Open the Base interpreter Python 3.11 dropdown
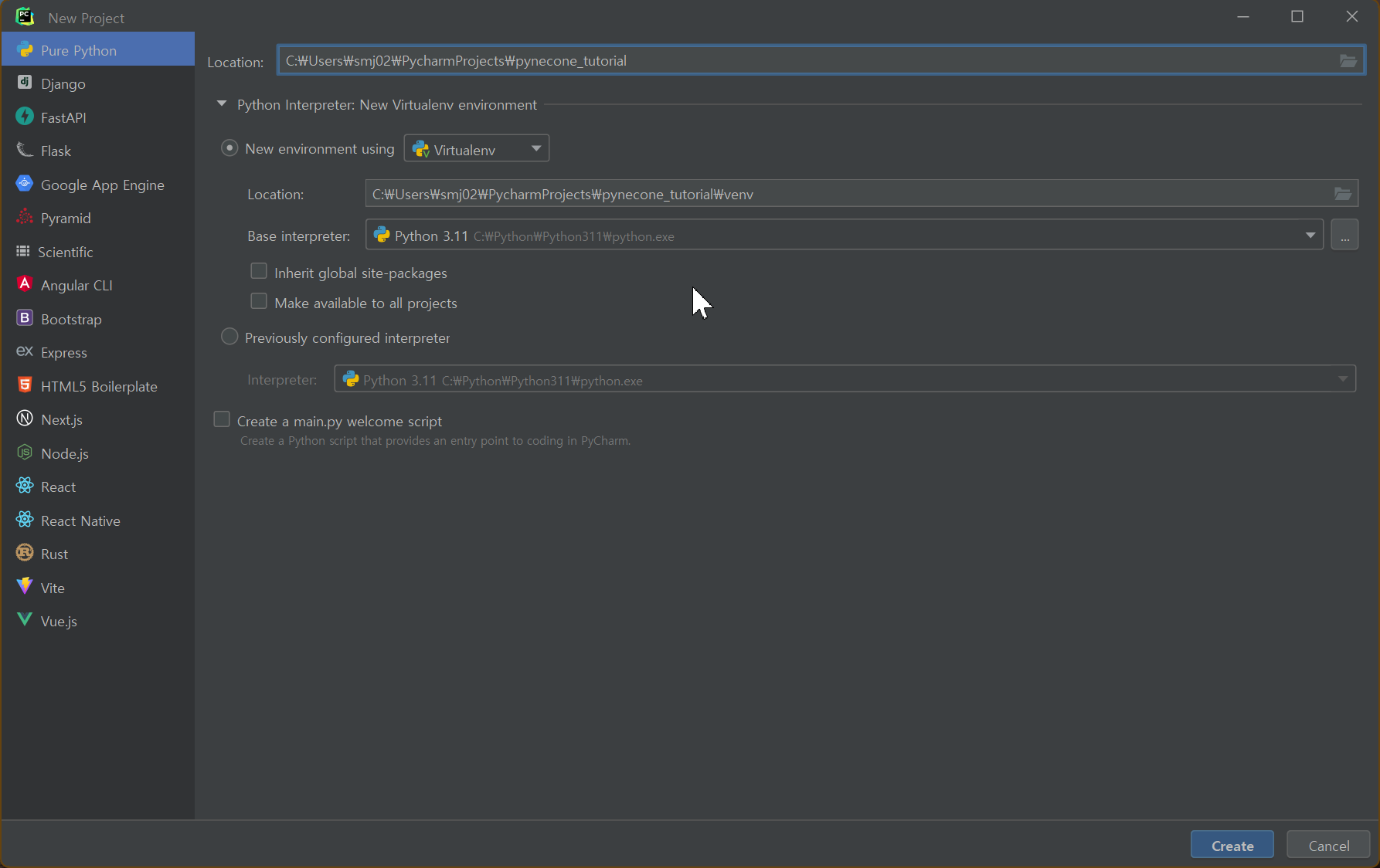This screenshot has width=1380, height=868. (845, 235)
